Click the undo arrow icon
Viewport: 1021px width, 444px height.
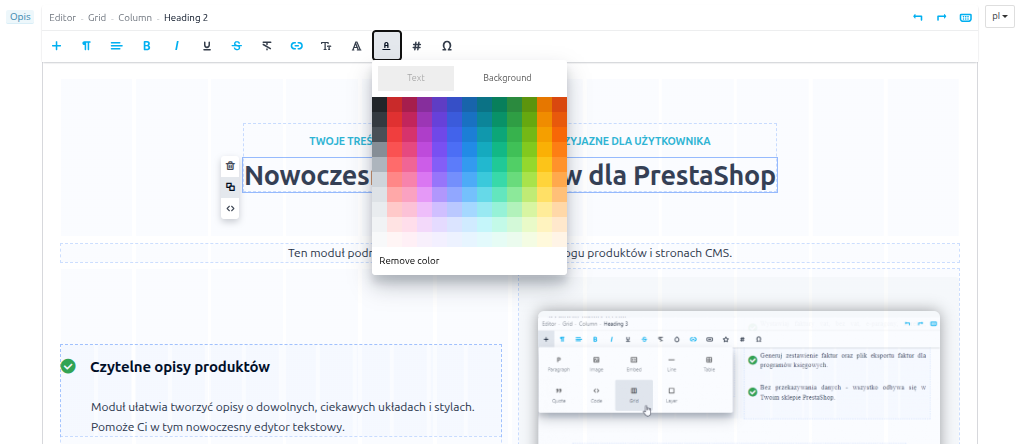point(918,17)
